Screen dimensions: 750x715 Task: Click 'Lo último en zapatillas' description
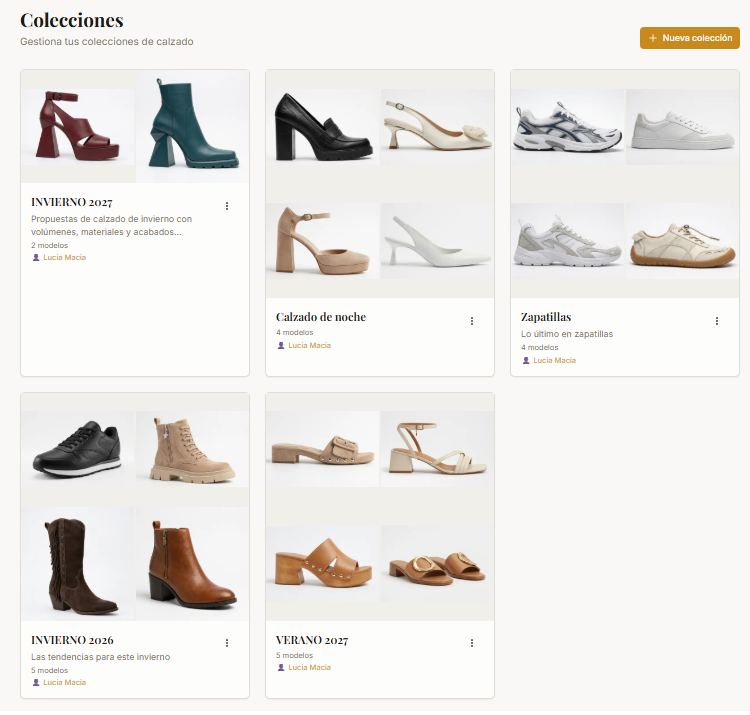(567, 334)
